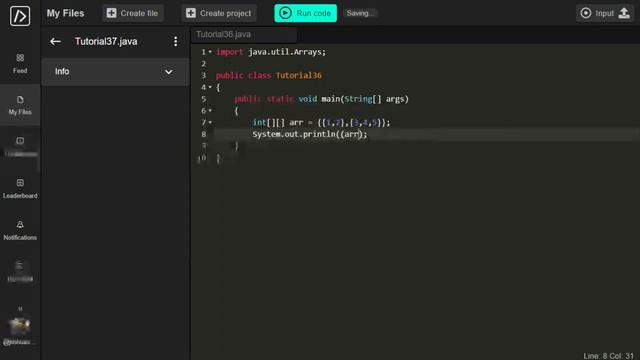Click the Create file button
Image resolution: width=640 pixels, height=360 pixels.
(x=133, y=13)
